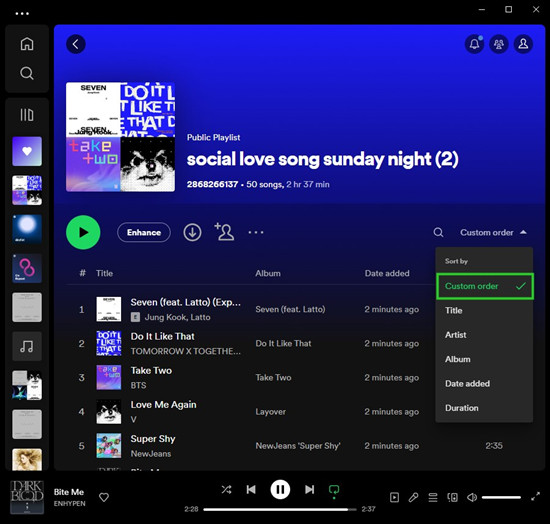Image resolution: width=550 pixels, height=524 pixels.
Task: Search within the playlist
Action: (x=438, y=232)
